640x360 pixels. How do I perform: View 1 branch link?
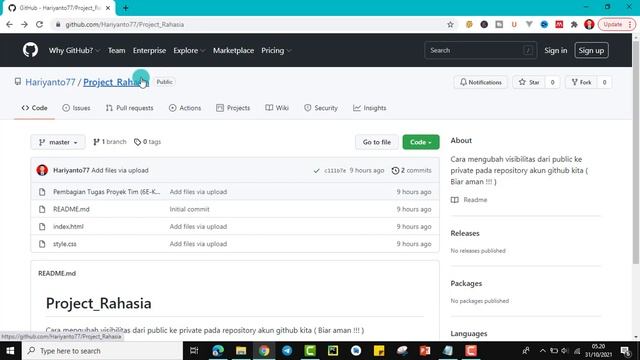click(x=110, y=142)
